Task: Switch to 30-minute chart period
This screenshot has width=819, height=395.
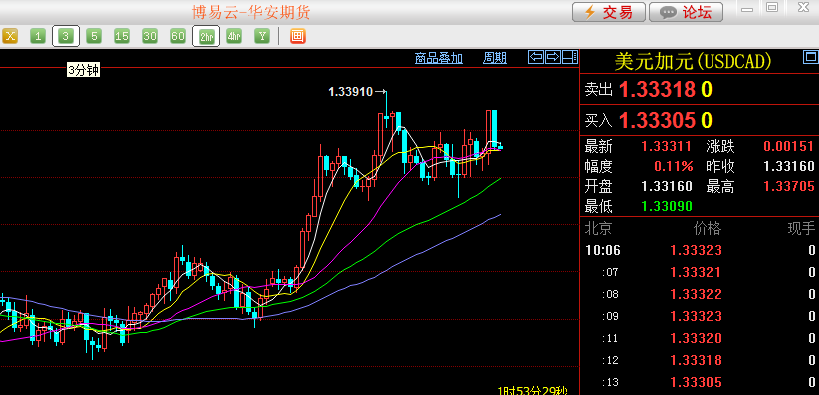Action: [150, 36]
